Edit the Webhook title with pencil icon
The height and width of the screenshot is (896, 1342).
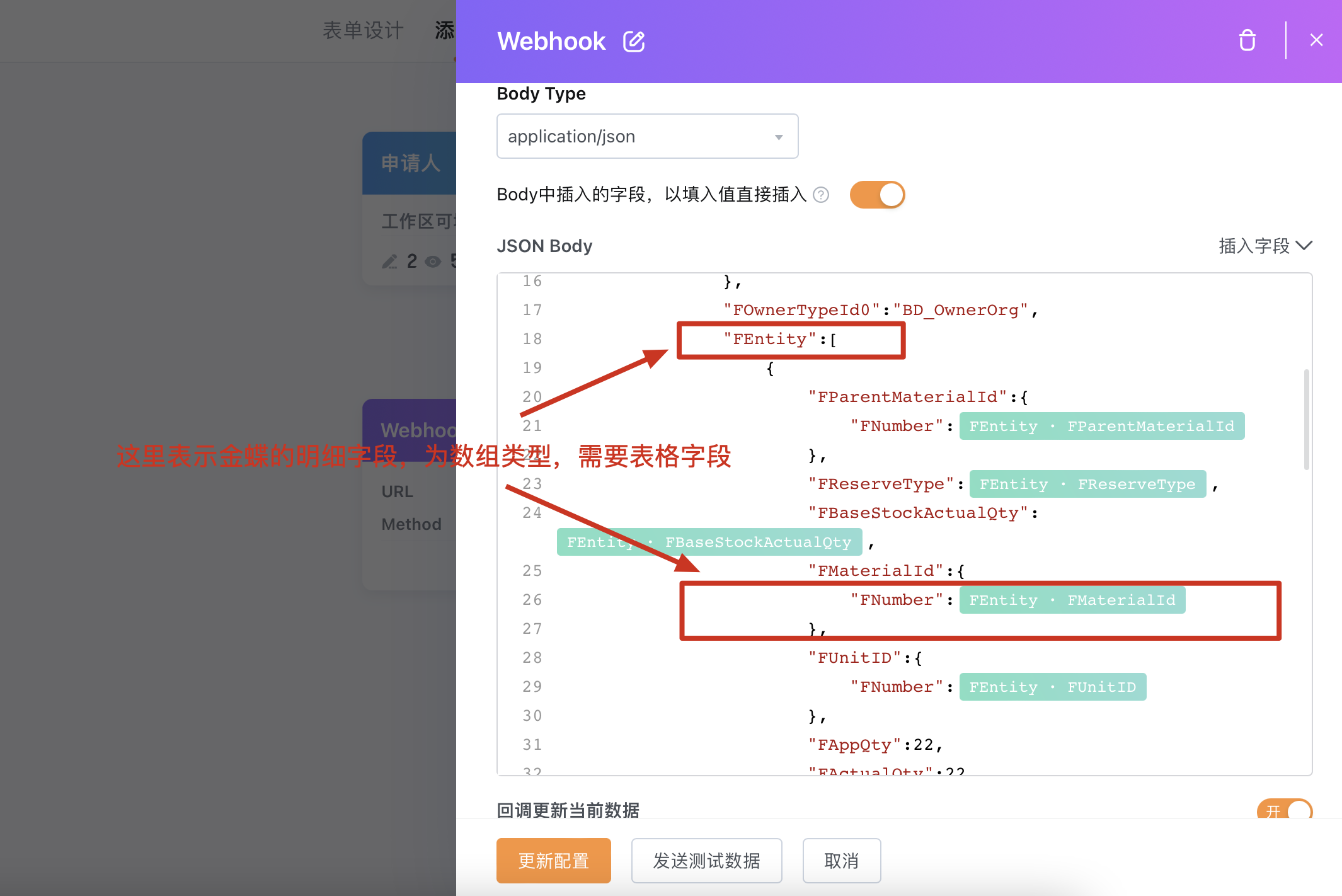[x=634, y=42]
